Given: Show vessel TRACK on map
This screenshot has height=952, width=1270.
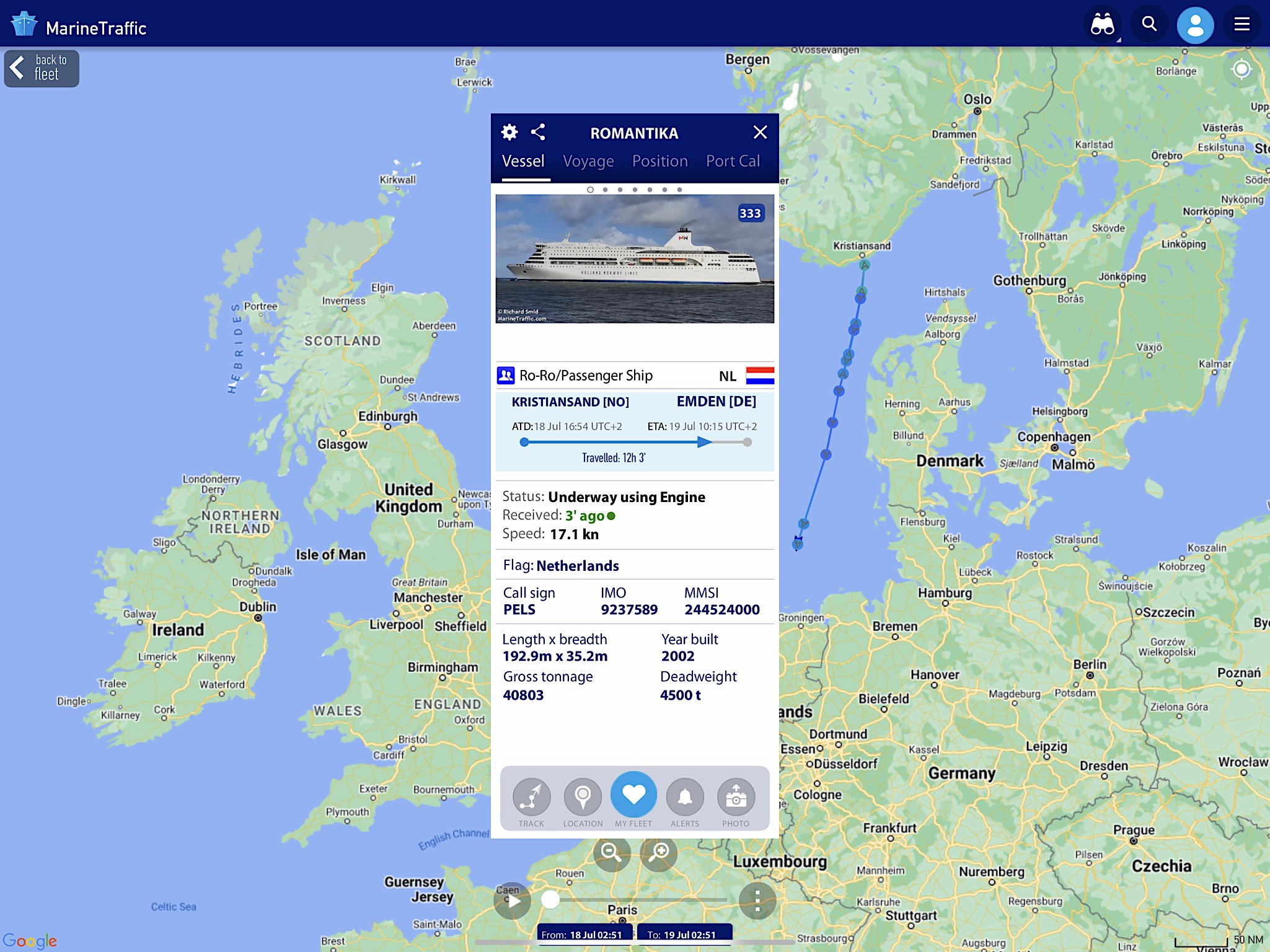Looking at the screenshot, I should tap(531, 796).
